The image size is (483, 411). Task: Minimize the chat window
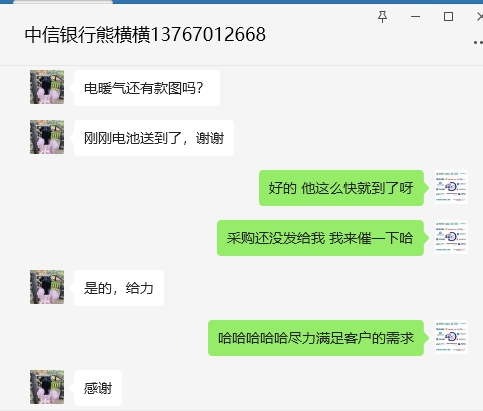click(x=415, y=17)
